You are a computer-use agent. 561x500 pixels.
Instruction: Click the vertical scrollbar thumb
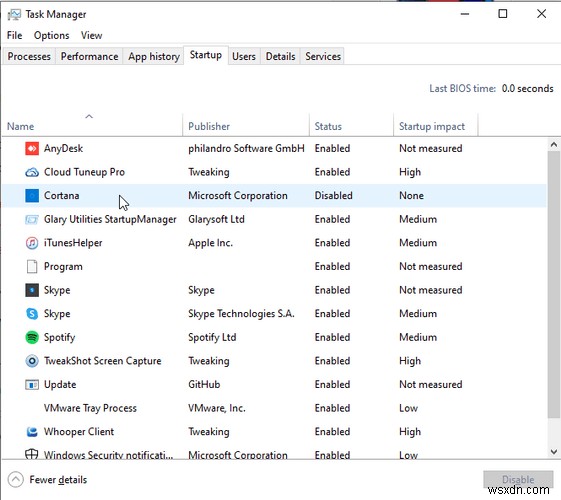(553, 284)
